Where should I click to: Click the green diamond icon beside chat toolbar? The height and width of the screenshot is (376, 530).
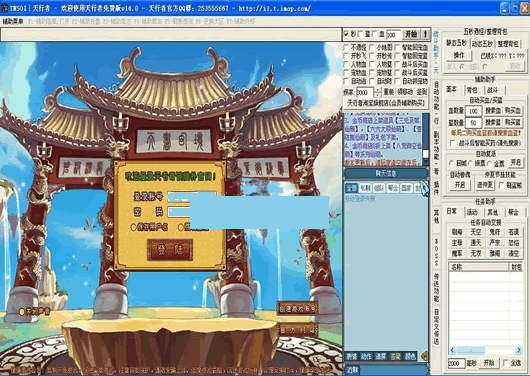[x=424, y=356]
